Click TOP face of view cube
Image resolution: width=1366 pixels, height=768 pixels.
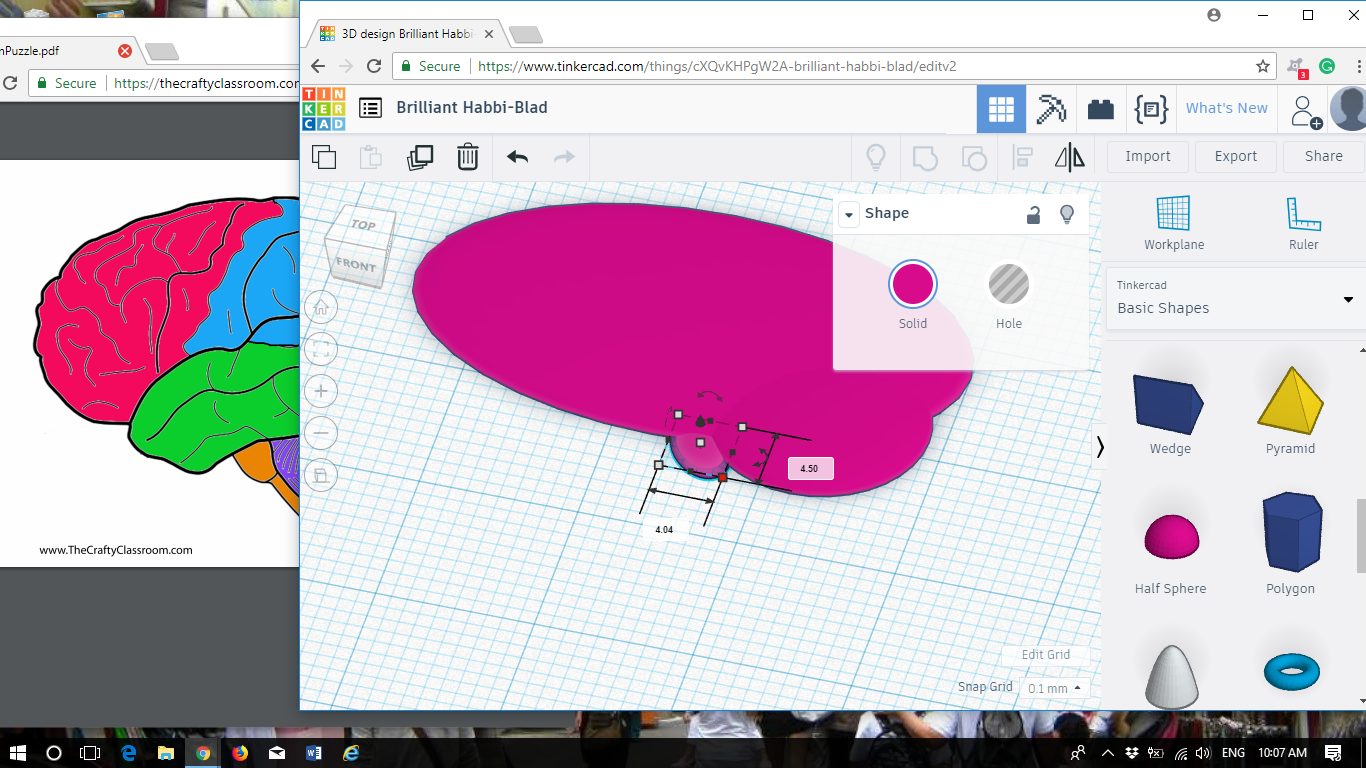point(363,225)
